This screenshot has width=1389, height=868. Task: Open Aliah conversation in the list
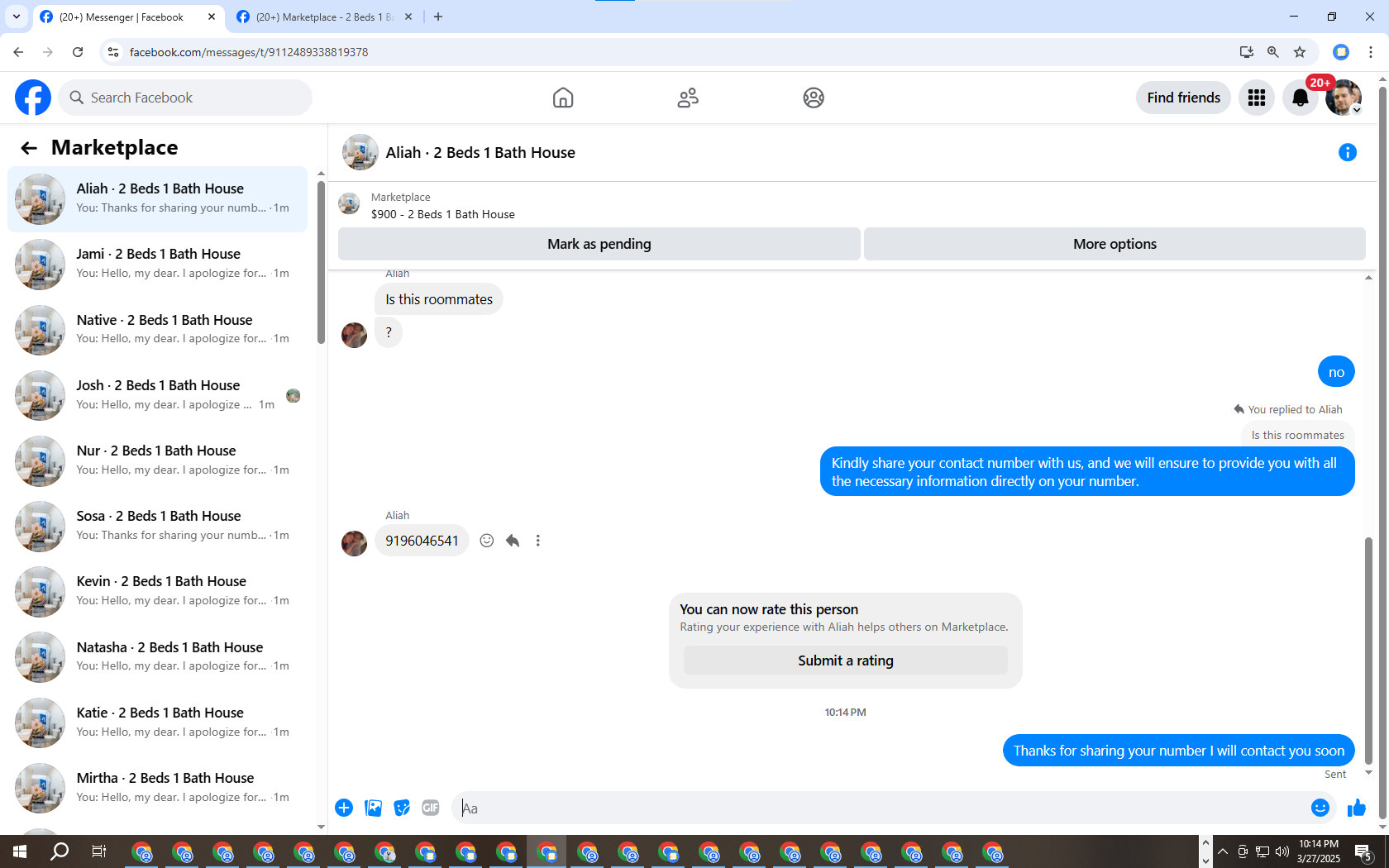(157, 198)
